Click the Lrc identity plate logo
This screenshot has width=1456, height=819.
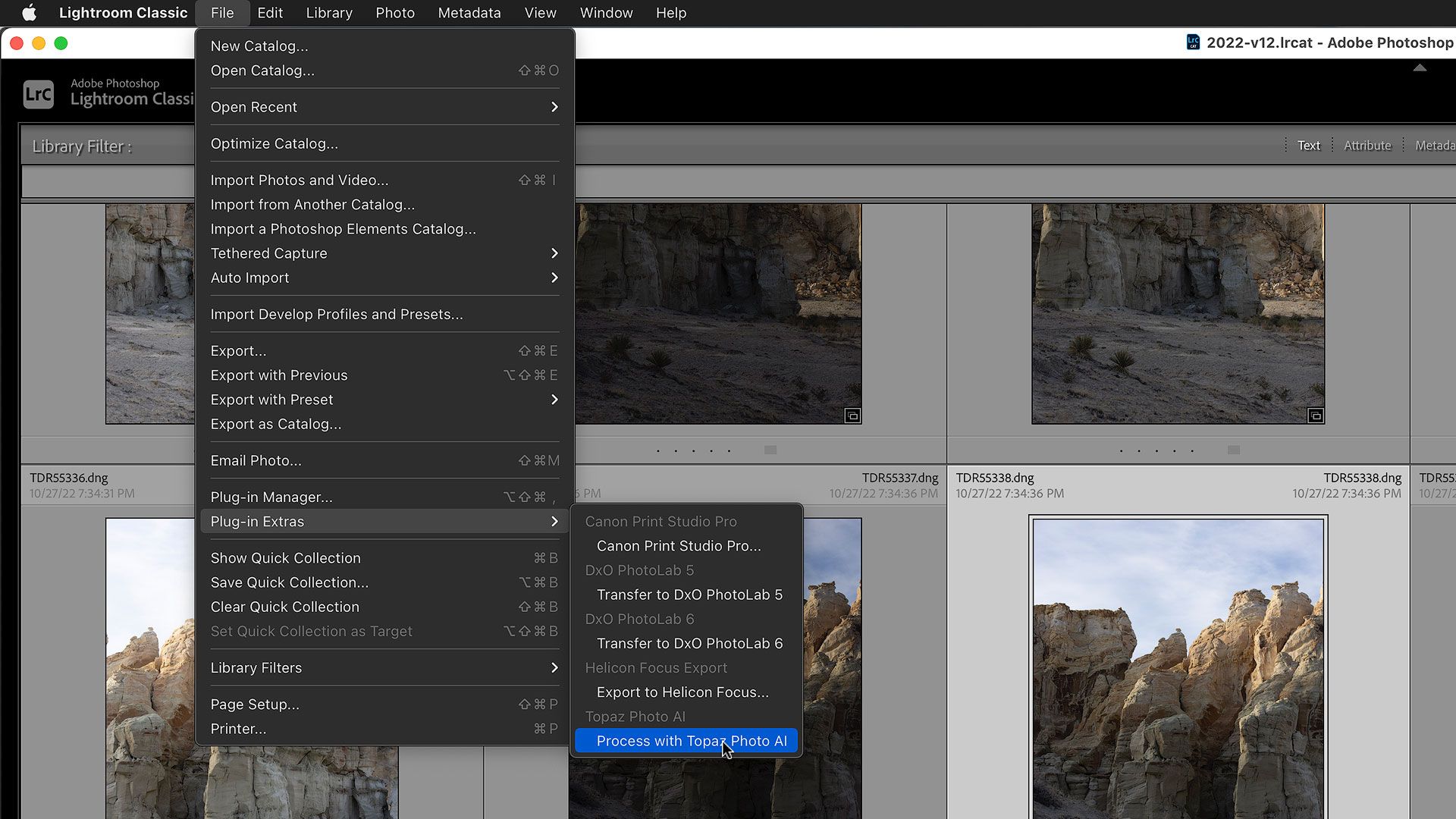(x=38, y=94)
